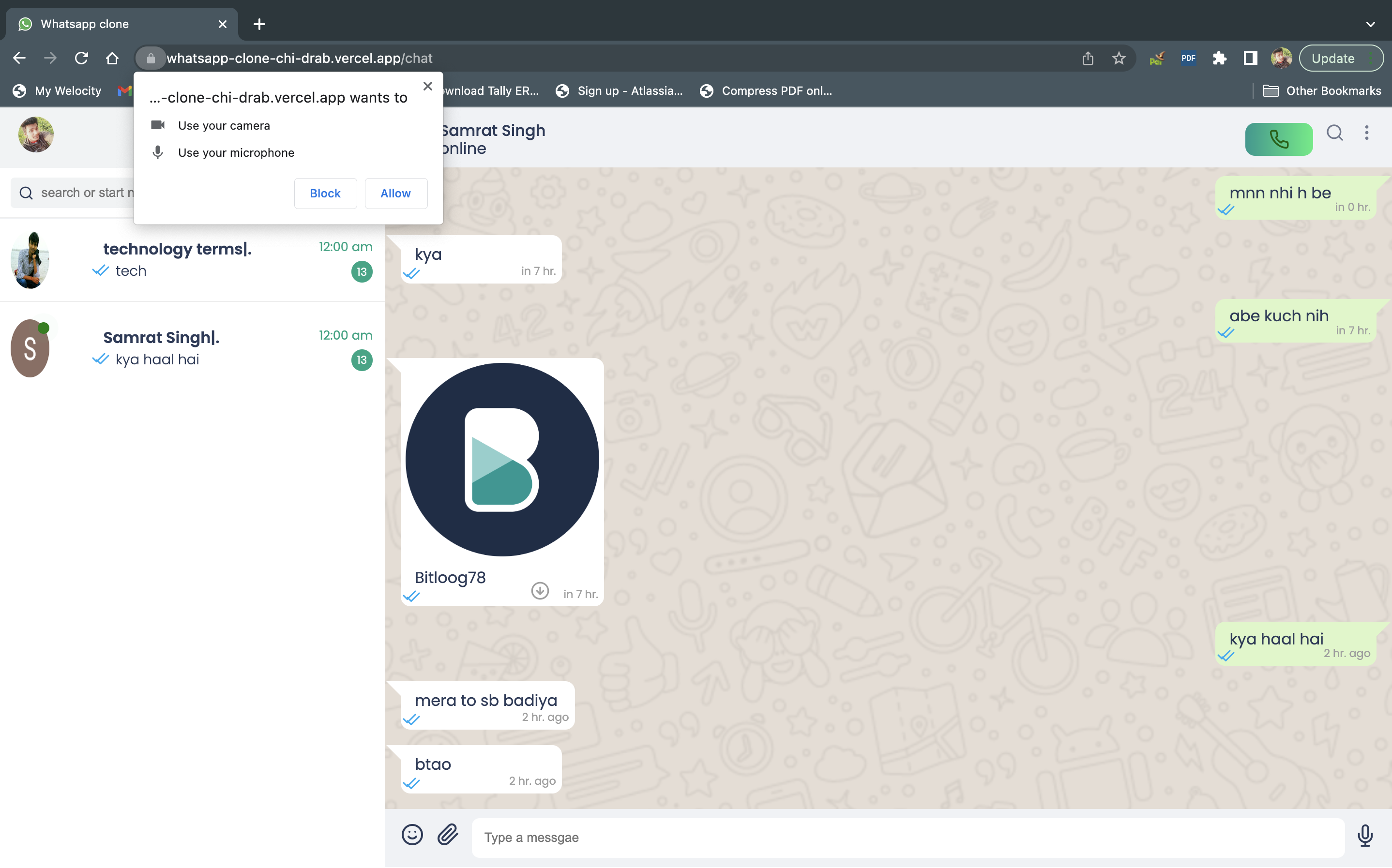Image resolution: width=1392 pixels, height=868 pixels.
Task: Click Block in permission prompt
Action: [325, 194]
